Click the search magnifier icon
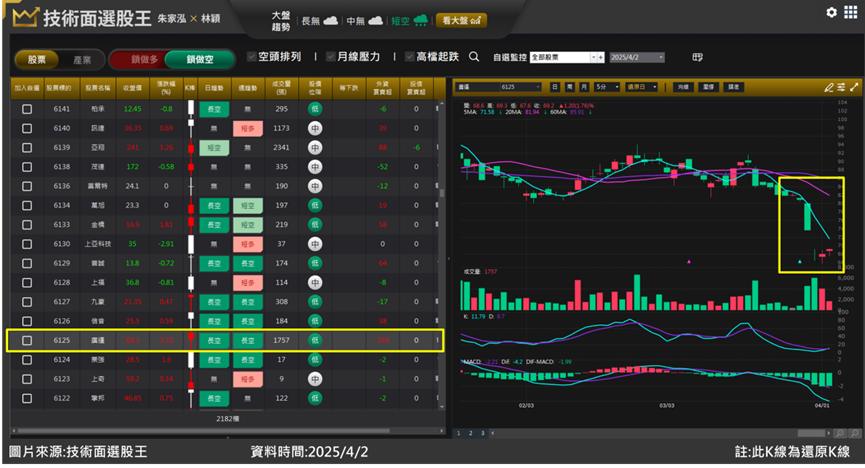This screenshot has width=865, height=468. coord(474,57)
